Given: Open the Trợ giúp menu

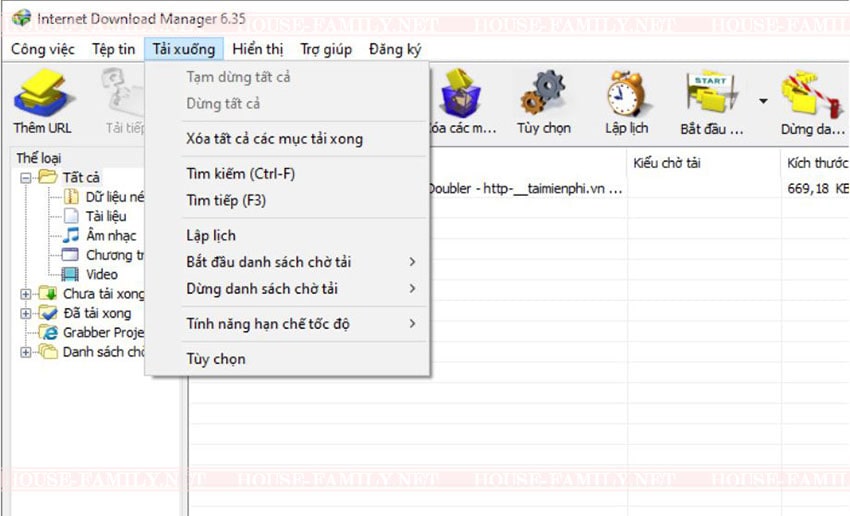Looking at the screenshot, I should click(x=326, y=49).
